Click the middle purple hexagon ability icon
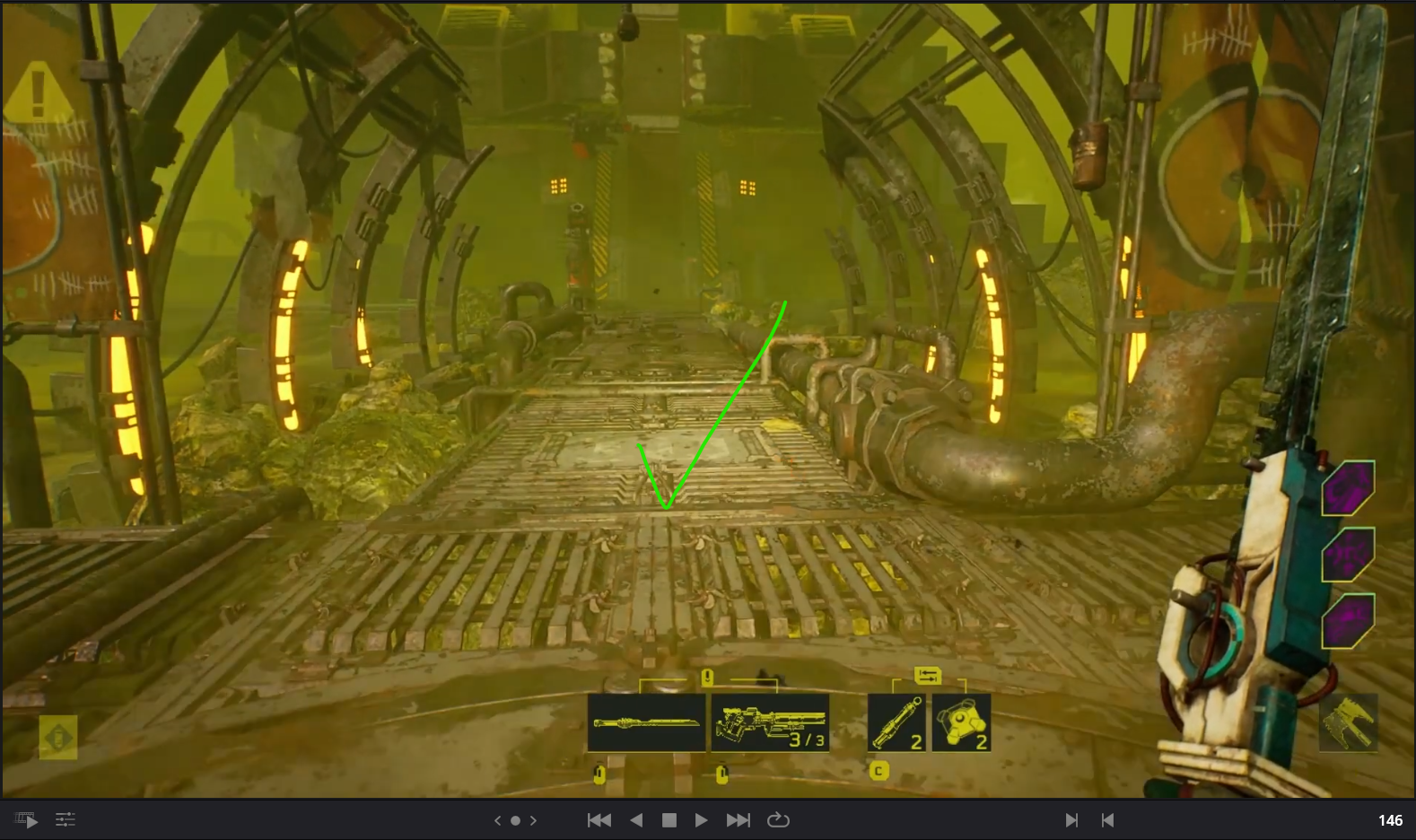Image resolution: width=1416 pixels, height=840 pixels. click(x=1348, y=556)
